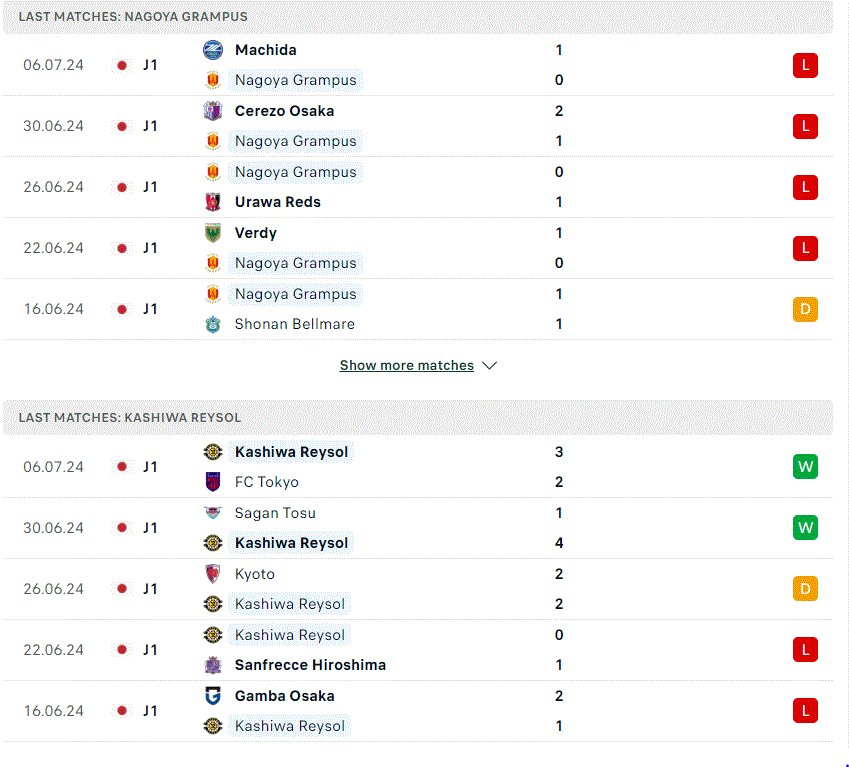Screen dimensions: 849x767
Task: Click the Machida team logo
Action: (x=212, y=50)
